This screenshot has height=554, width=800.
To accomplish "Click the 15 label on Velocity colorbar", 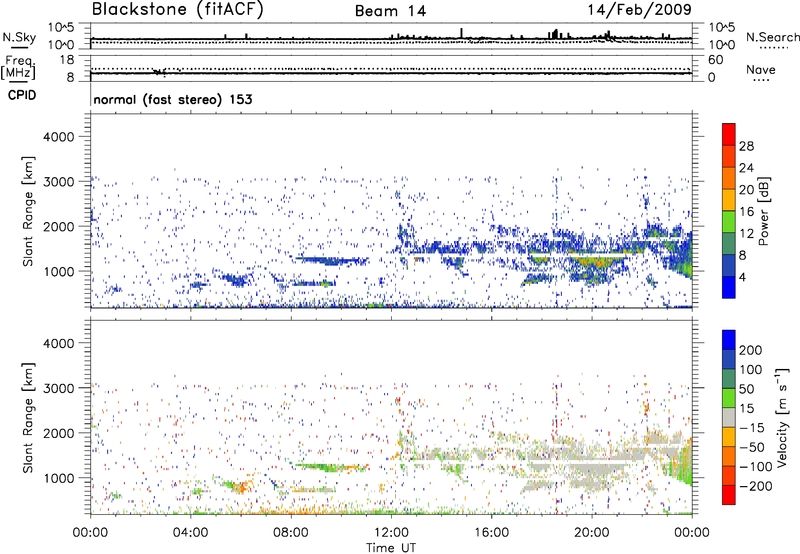I will [746, 408].
